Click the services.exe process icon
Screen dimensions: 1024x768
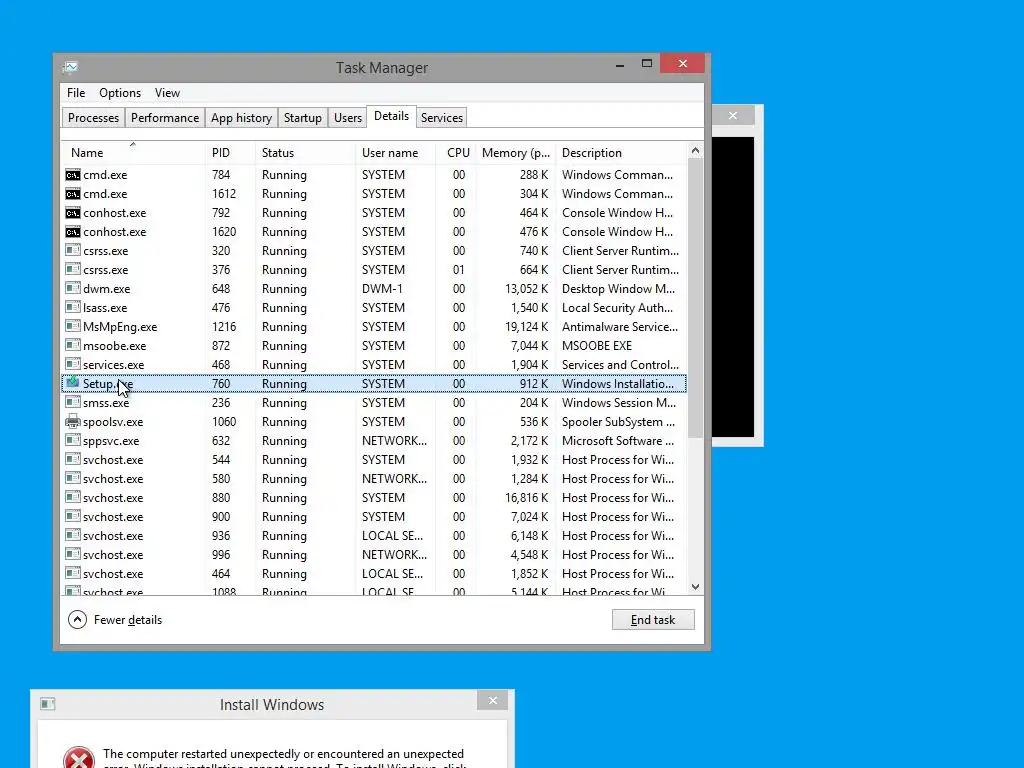[72, 364]
